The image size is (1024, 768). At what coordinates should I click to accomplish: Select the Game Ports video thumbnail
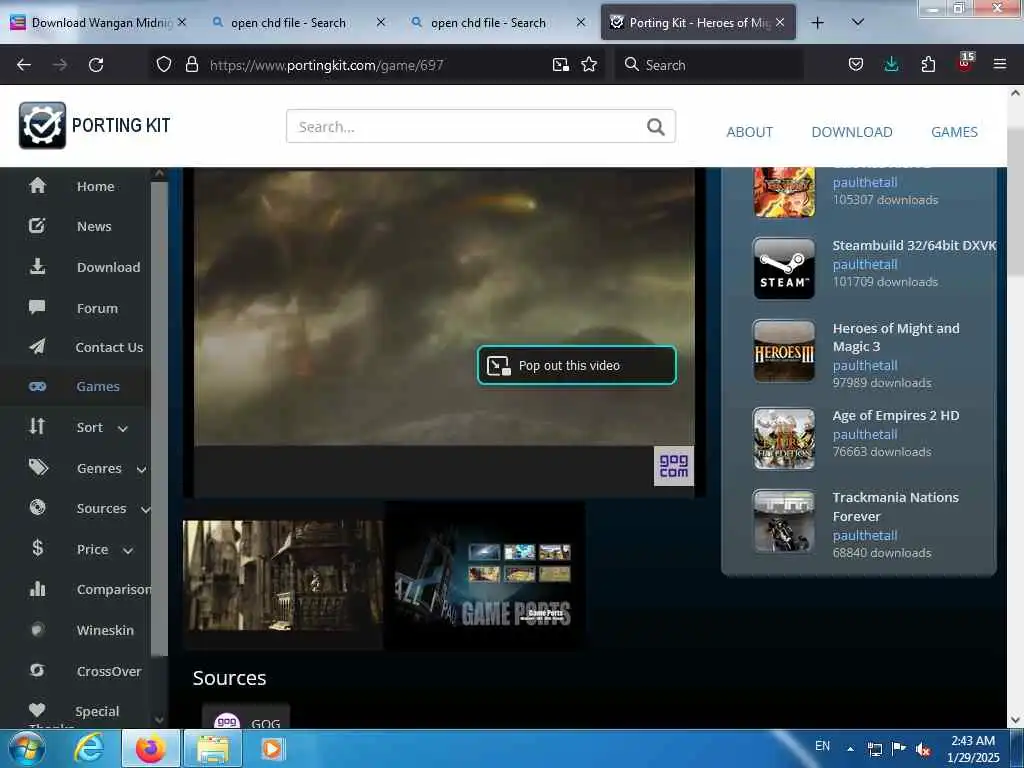click(x=484, y=575)
